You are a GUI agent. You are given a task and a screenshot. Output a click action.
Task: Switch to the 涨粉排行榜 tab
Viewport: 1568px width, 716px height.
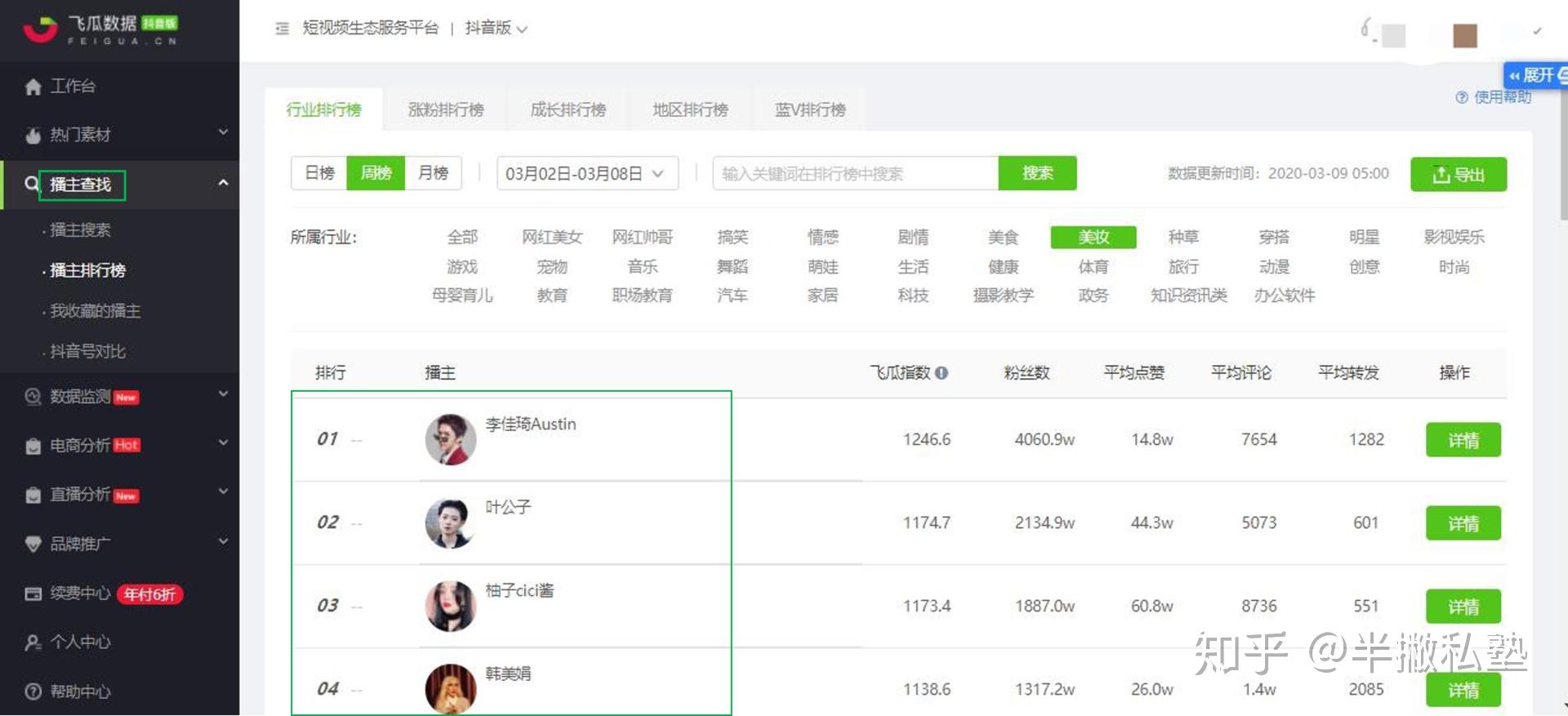tap(446, 109)
